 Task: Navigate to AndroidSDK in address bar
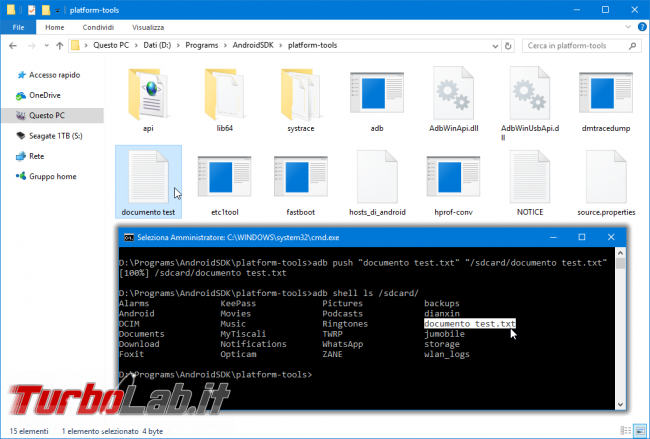(253, 45)
